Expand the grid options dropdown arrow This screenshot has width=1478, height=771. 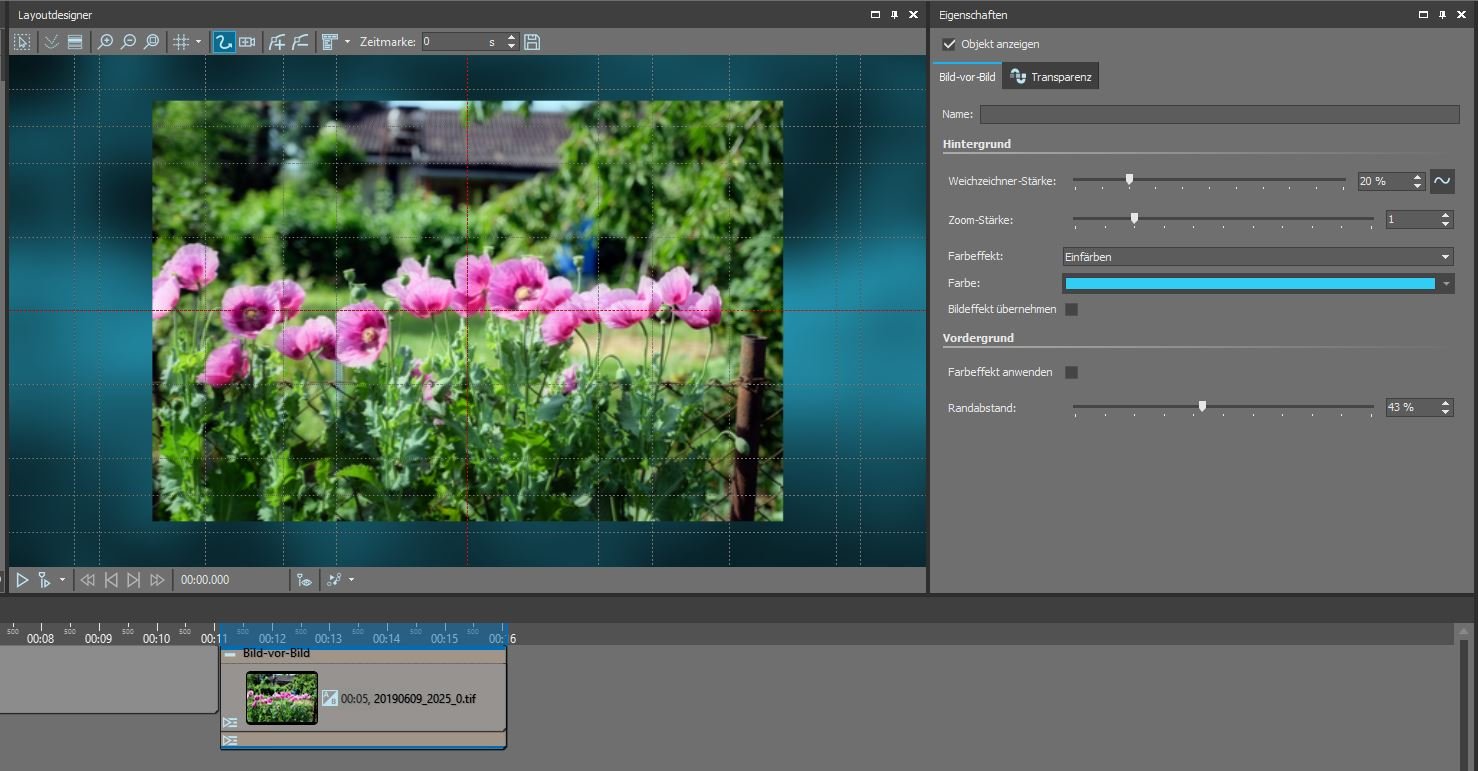tap(198, 42)
